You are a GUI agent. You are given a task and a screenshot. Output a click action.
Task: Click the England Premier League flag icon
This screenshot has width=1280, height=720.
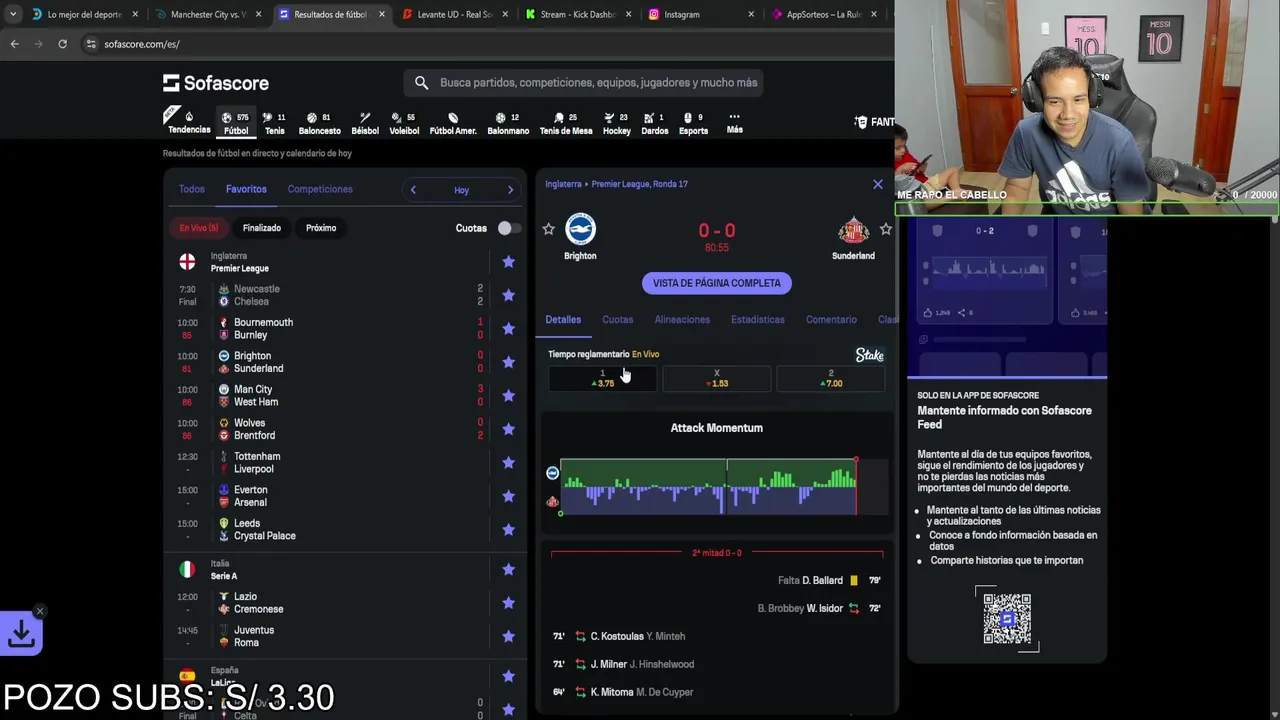click(x=187, y=262)
